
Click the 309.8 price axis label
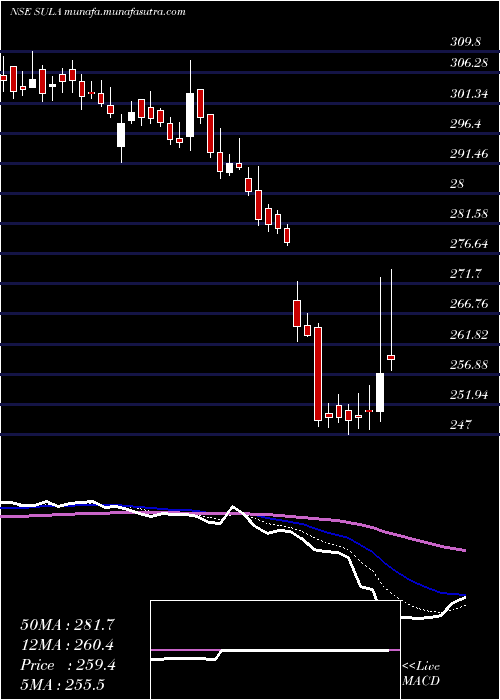point(465,42)
